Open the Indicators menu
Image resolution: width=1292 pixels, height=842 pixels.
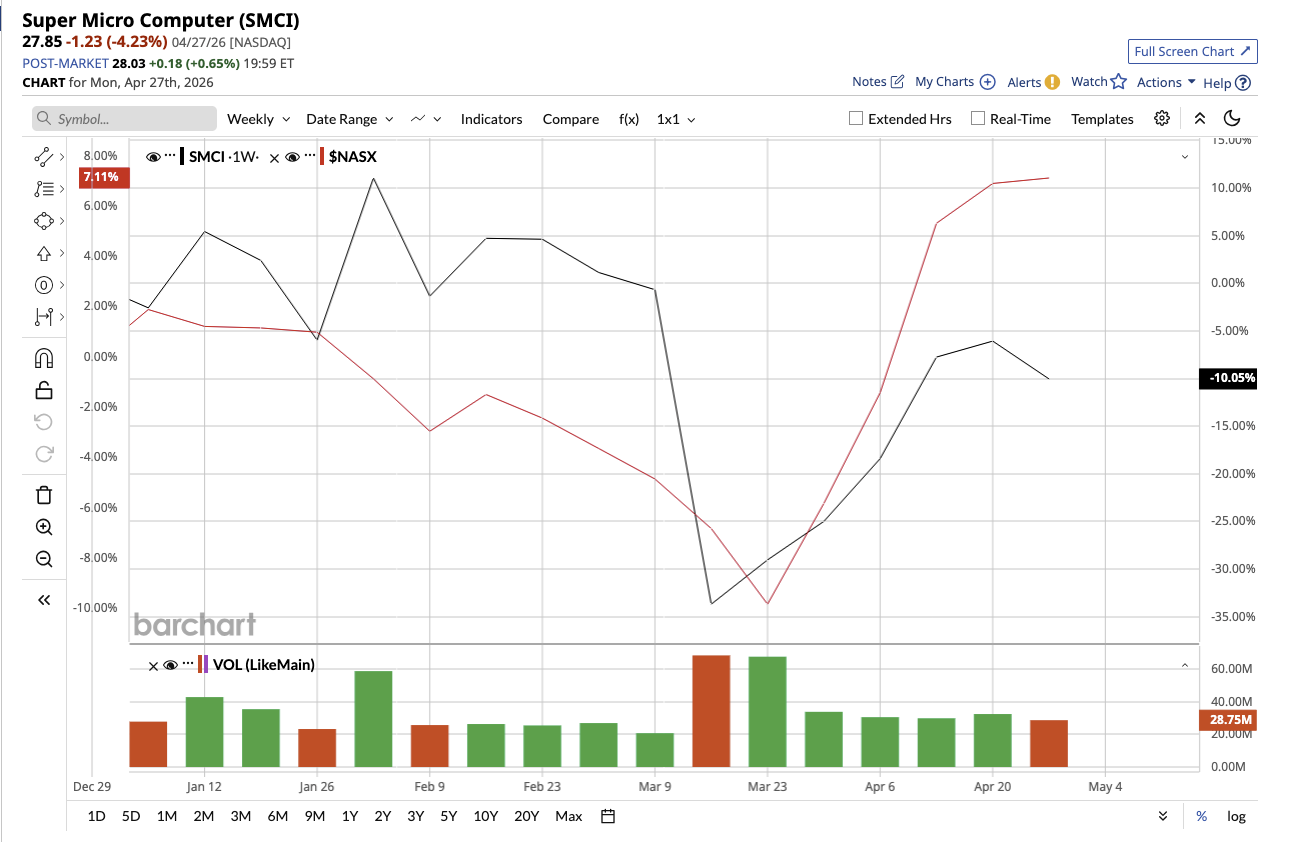tap(491, 119)
